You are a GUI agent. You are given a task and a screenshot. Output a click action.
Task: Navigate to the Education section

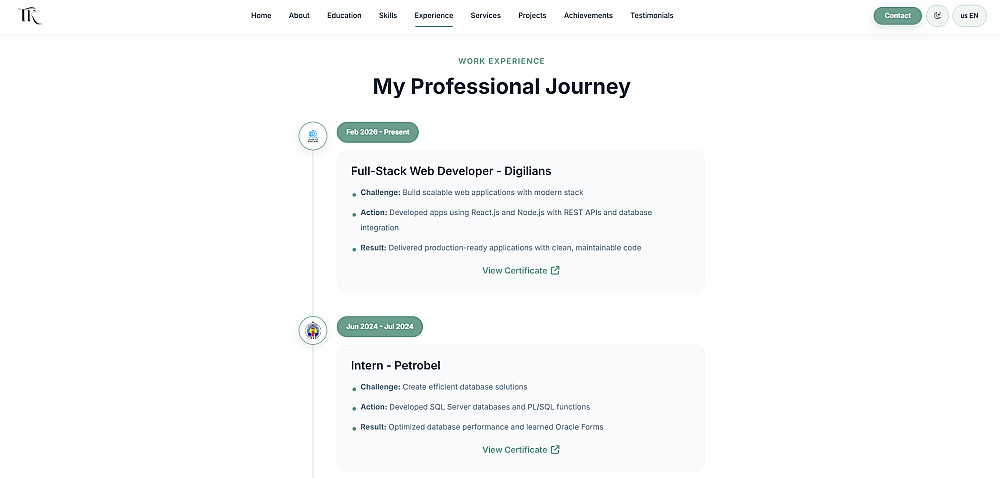click(x=344, y=16)
